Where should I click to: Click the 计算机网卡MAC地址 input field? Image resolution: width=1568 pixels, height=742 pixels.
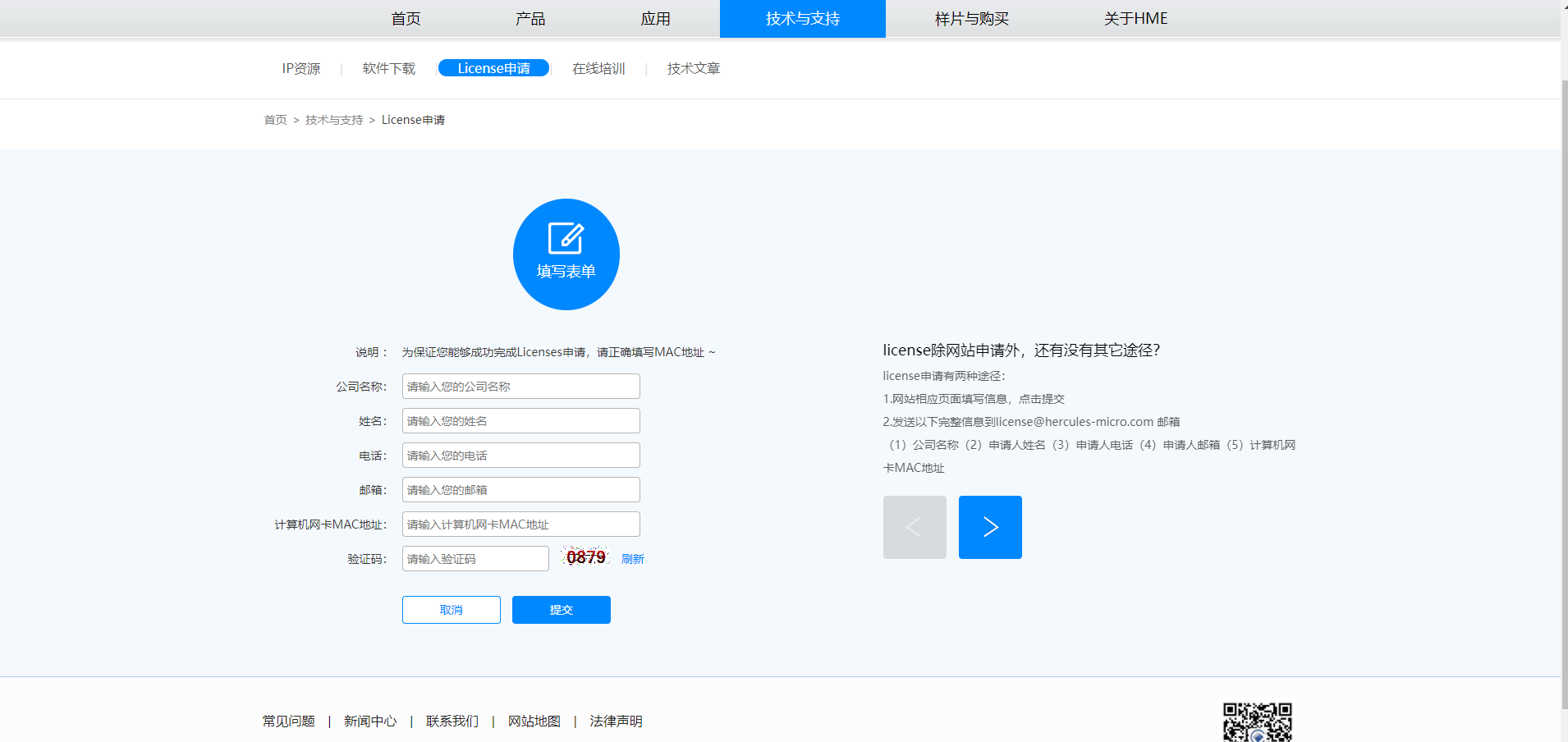520,524
